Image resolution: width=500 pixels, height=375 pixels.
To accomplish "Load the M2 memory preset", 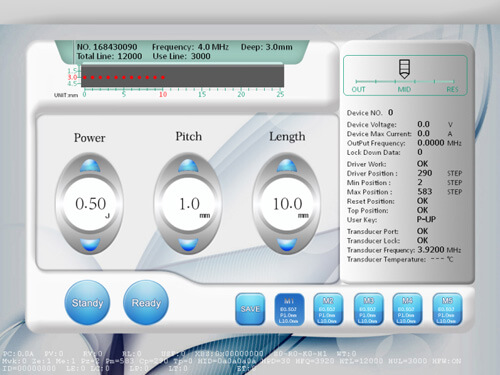I will click(328, 309).
